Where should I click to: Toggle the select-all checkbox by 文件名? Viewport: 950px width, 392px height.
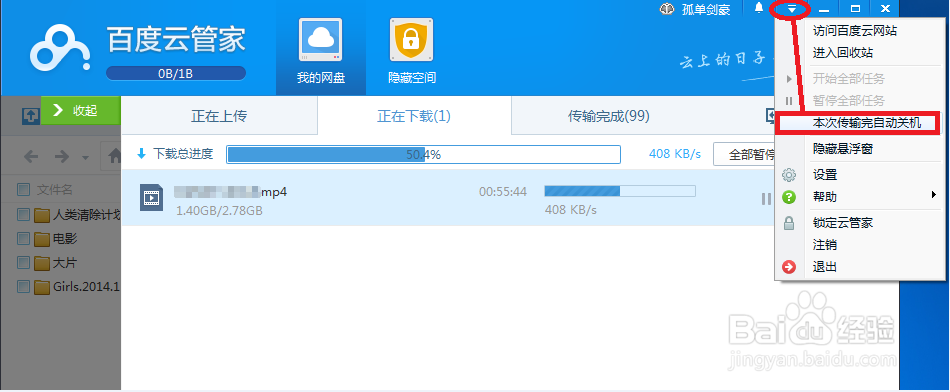[x=24, y=190]
